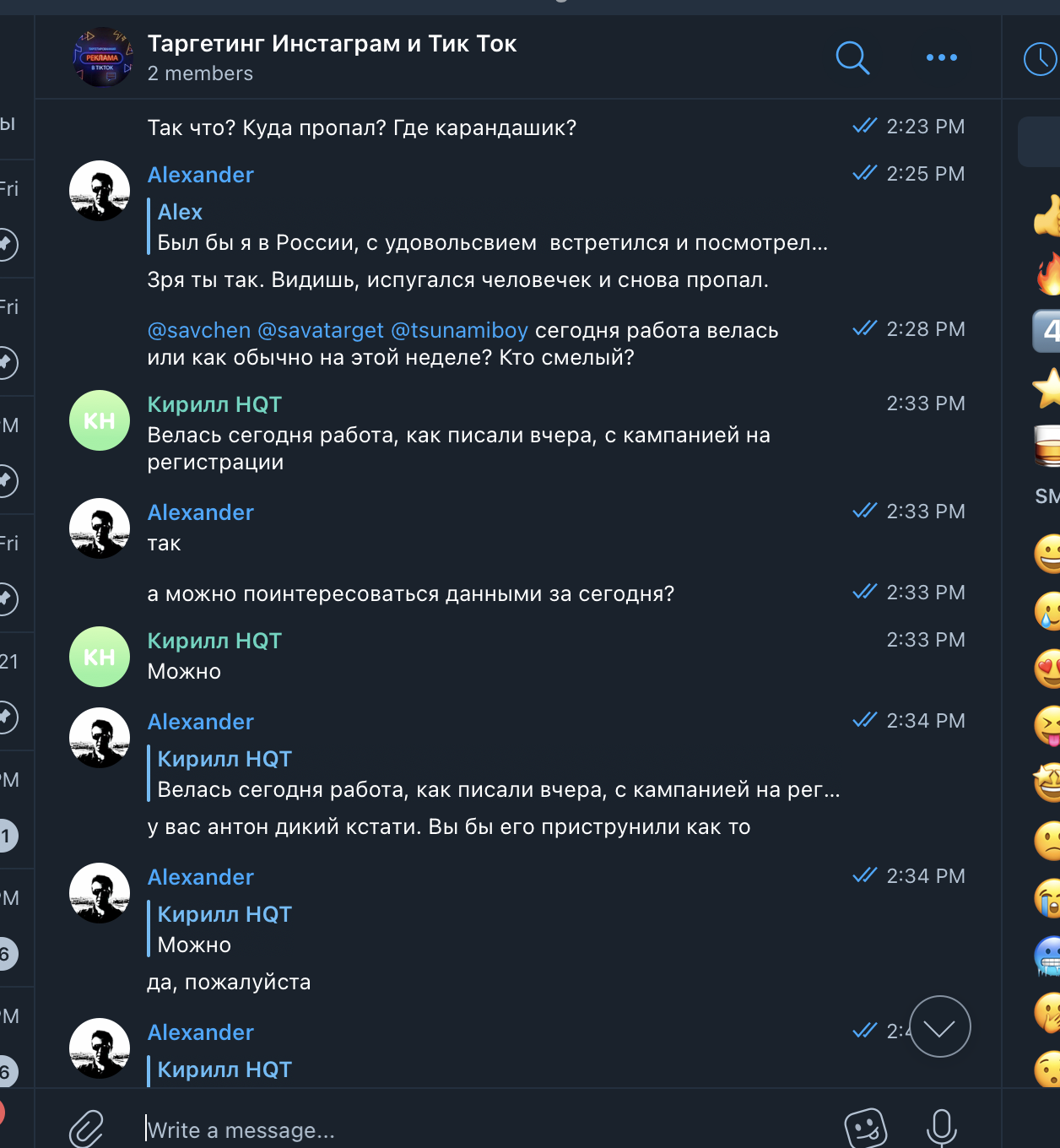This screenshot has height=1148, width=1060.
Task: Open search in this chat
Action: pyautogui.click(x=852, y=57)
